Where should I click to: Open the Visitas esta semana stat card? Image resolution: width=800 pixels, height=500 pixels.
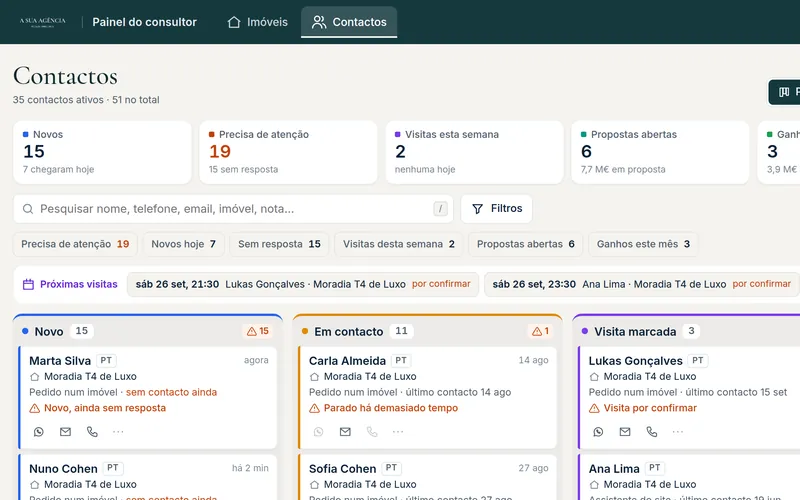tap(474, 152)
